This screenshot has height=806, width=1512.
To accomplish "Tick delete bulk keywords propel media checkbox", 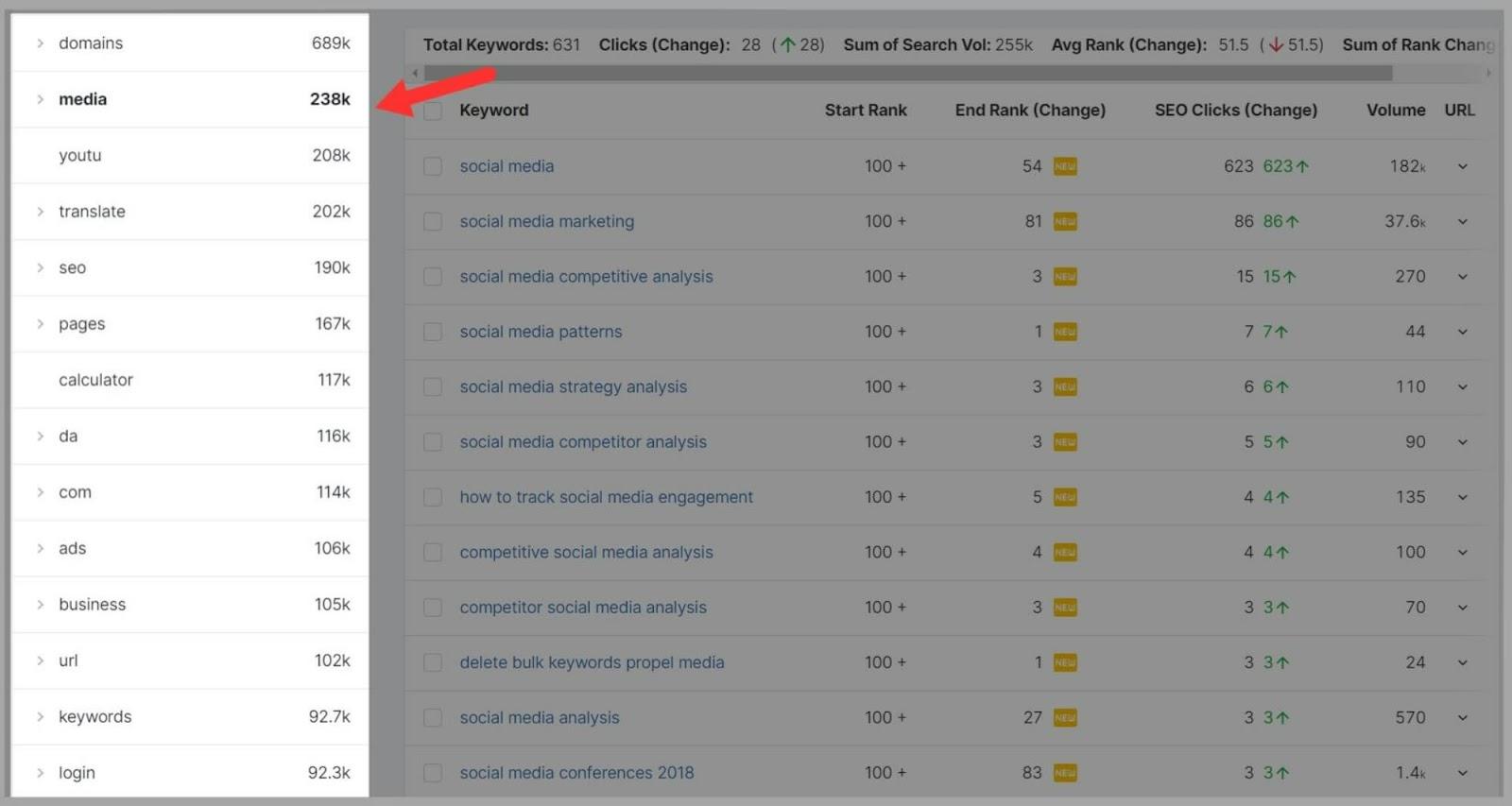I will [433, 662].
